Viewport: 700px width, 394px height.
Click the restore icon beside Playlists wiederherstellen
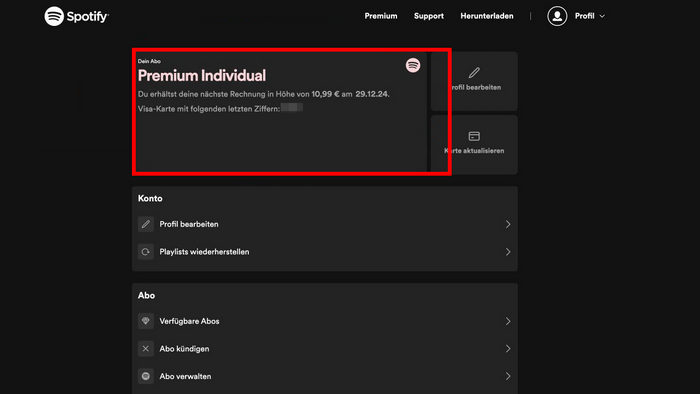pyautogui.click(x=146, y=252)
